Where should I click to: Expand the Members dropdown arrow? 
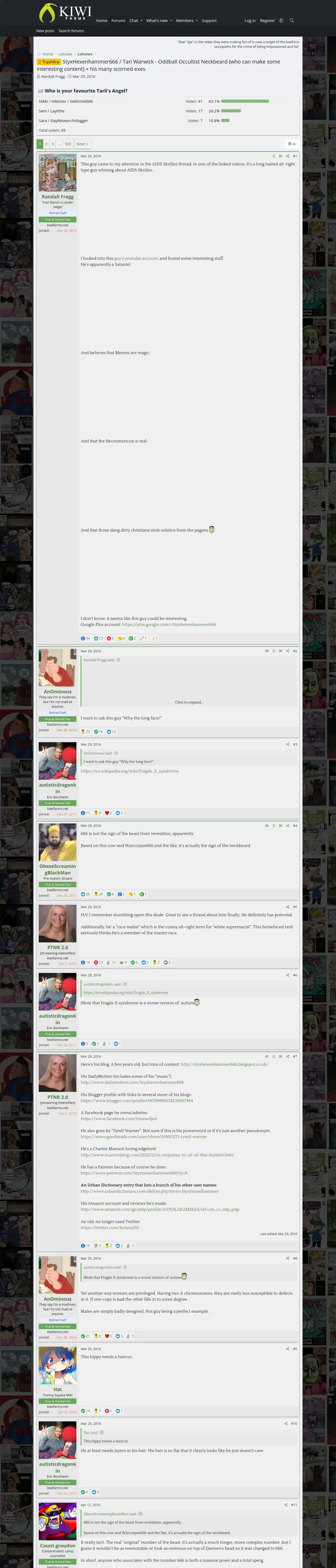point(197,21)
